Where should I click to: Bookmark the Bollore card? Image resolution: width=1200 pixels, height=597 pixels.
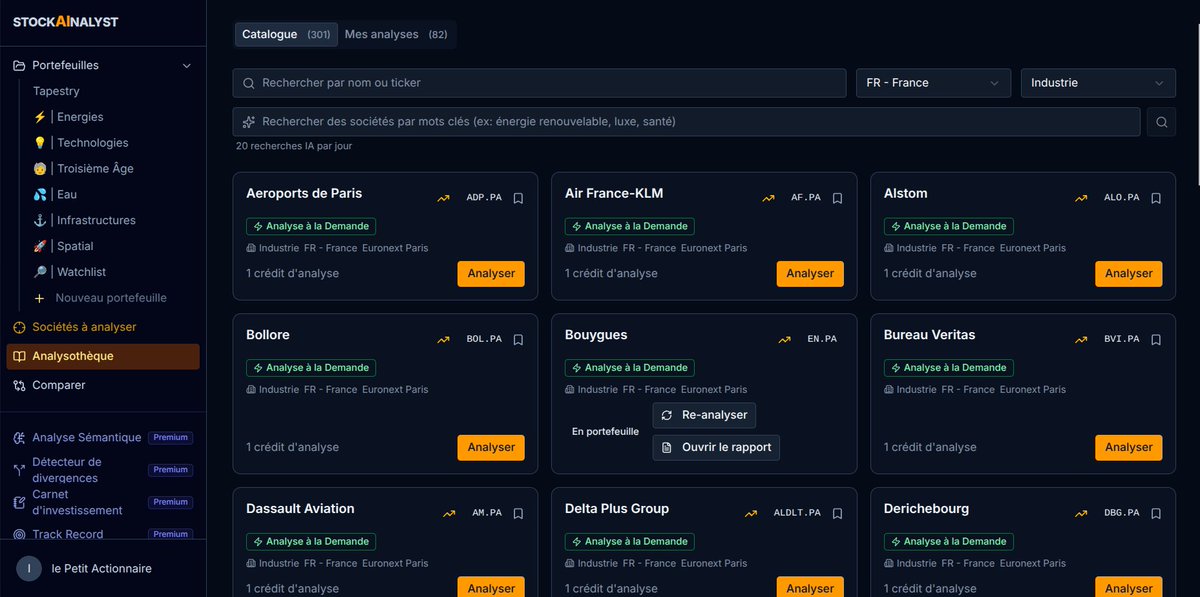pos(518,339)
